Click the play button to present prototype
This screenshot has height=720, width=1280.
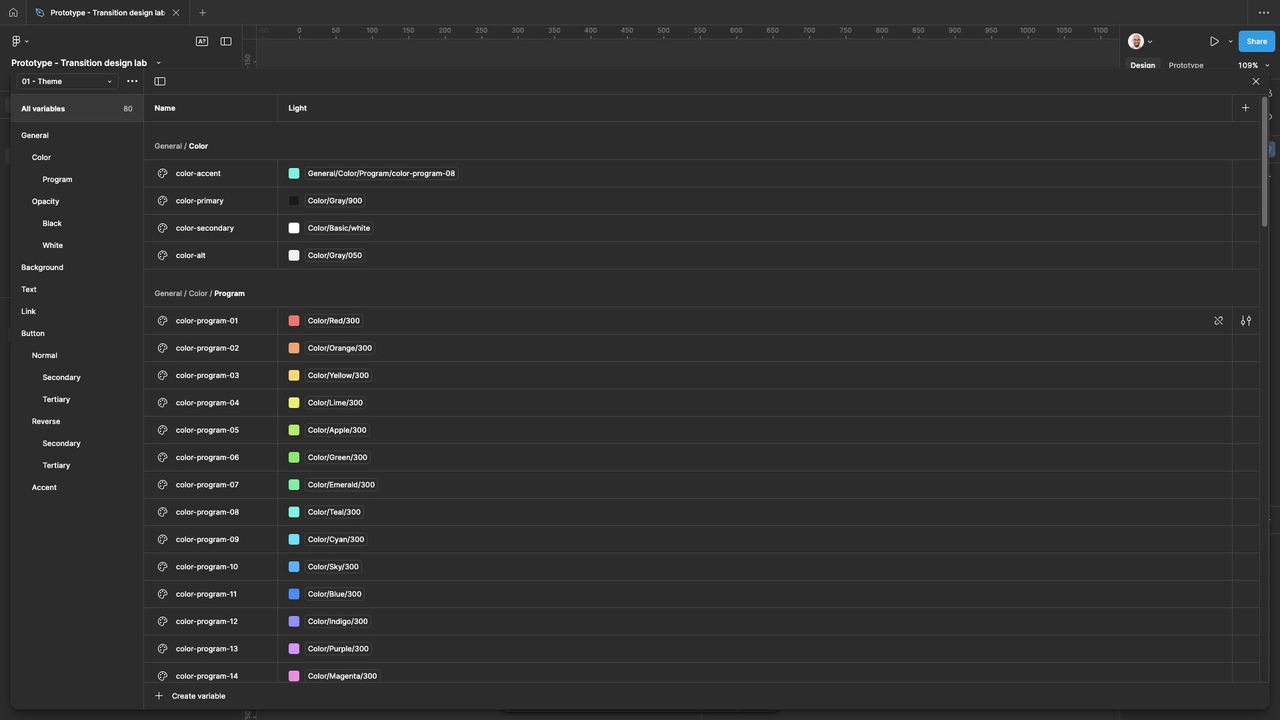[x=1214, y=41]
